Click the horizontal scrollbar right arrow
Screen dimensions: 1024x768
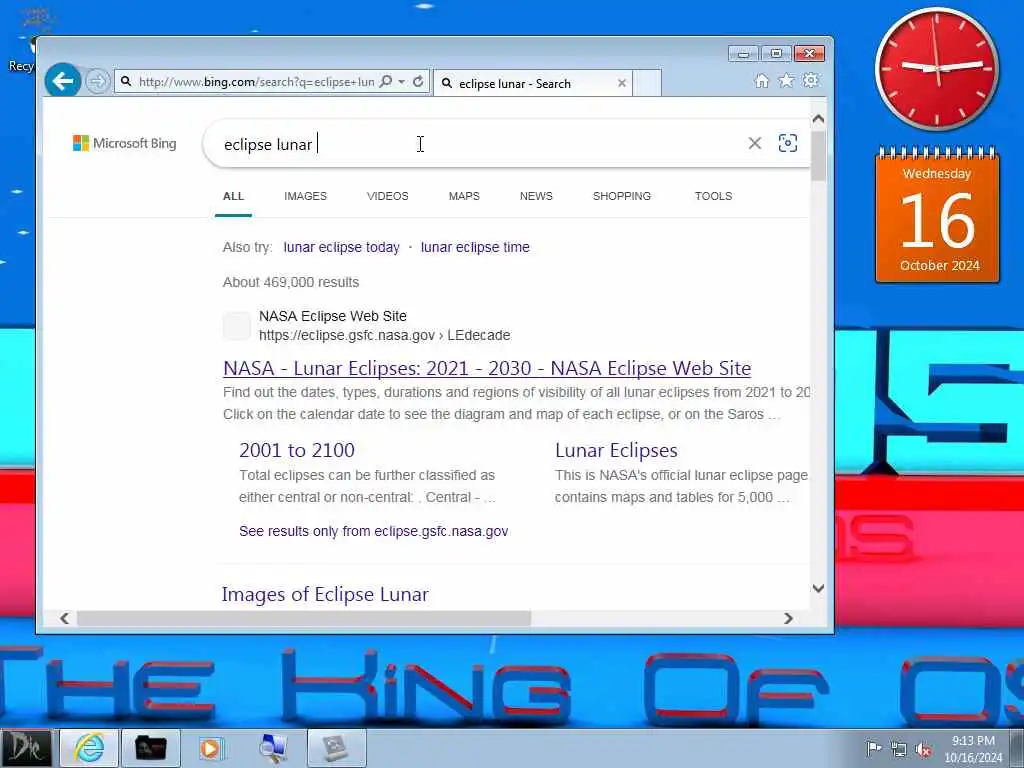tap(788, 618)
